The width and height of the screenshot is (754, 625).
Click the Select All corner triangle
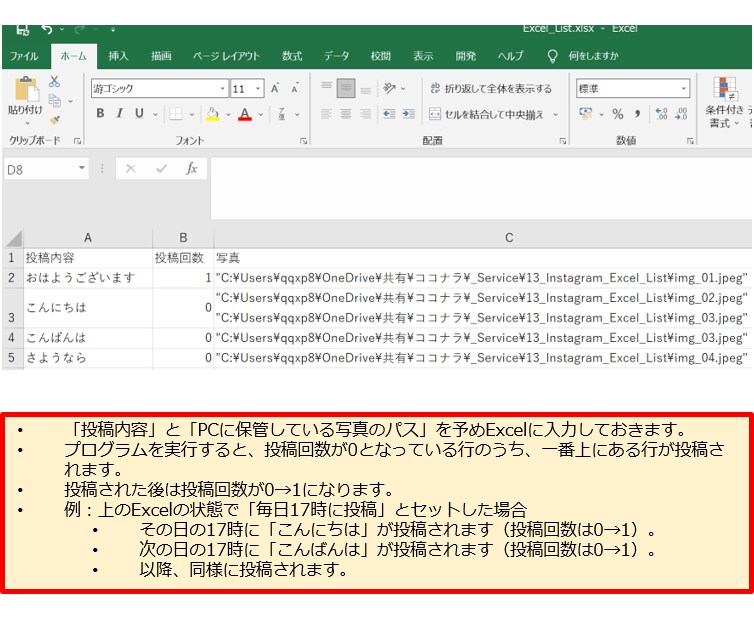tap(13, 238)
